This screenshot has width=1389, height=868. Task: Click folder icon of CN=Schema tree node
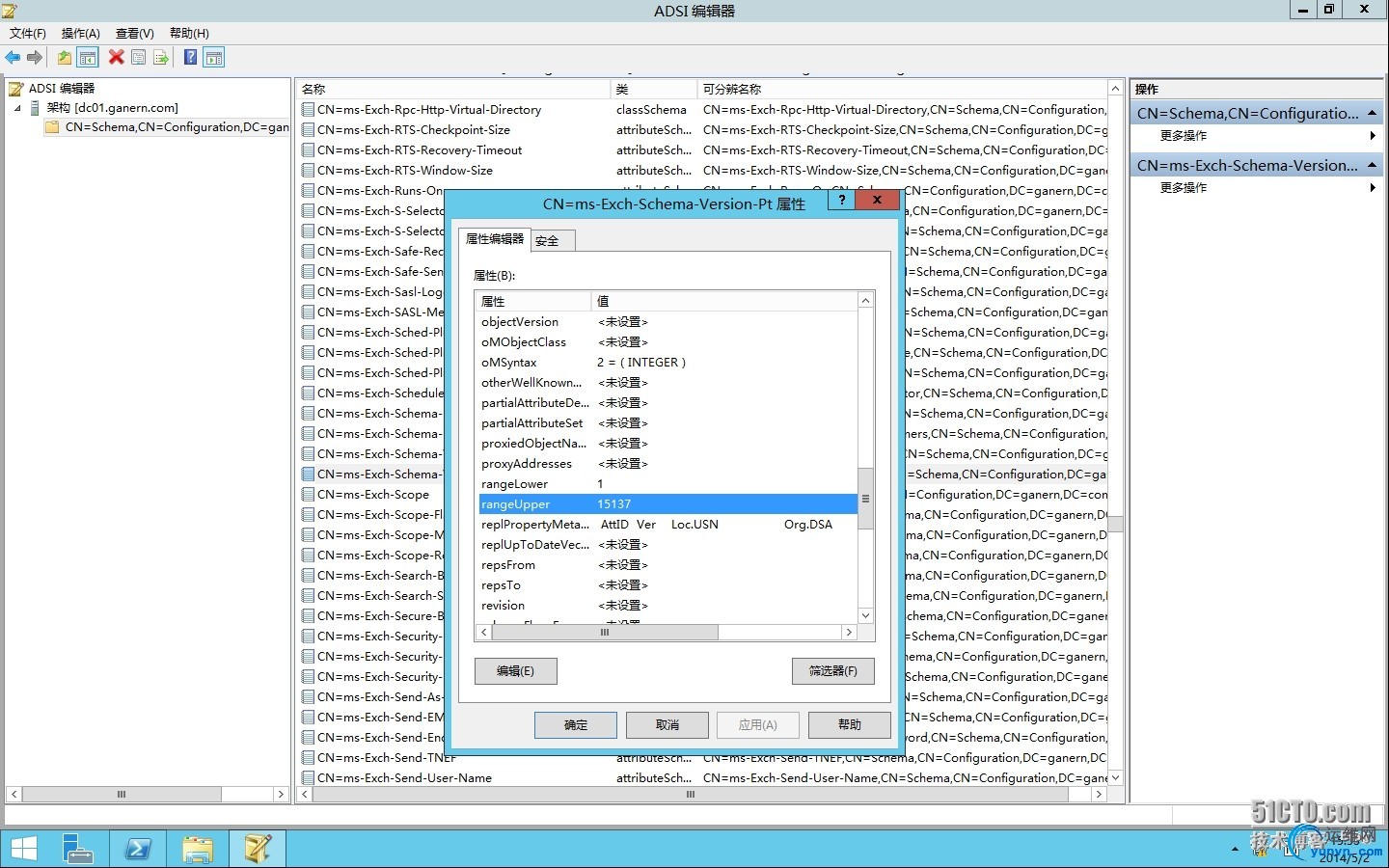[x=52, y=127]
